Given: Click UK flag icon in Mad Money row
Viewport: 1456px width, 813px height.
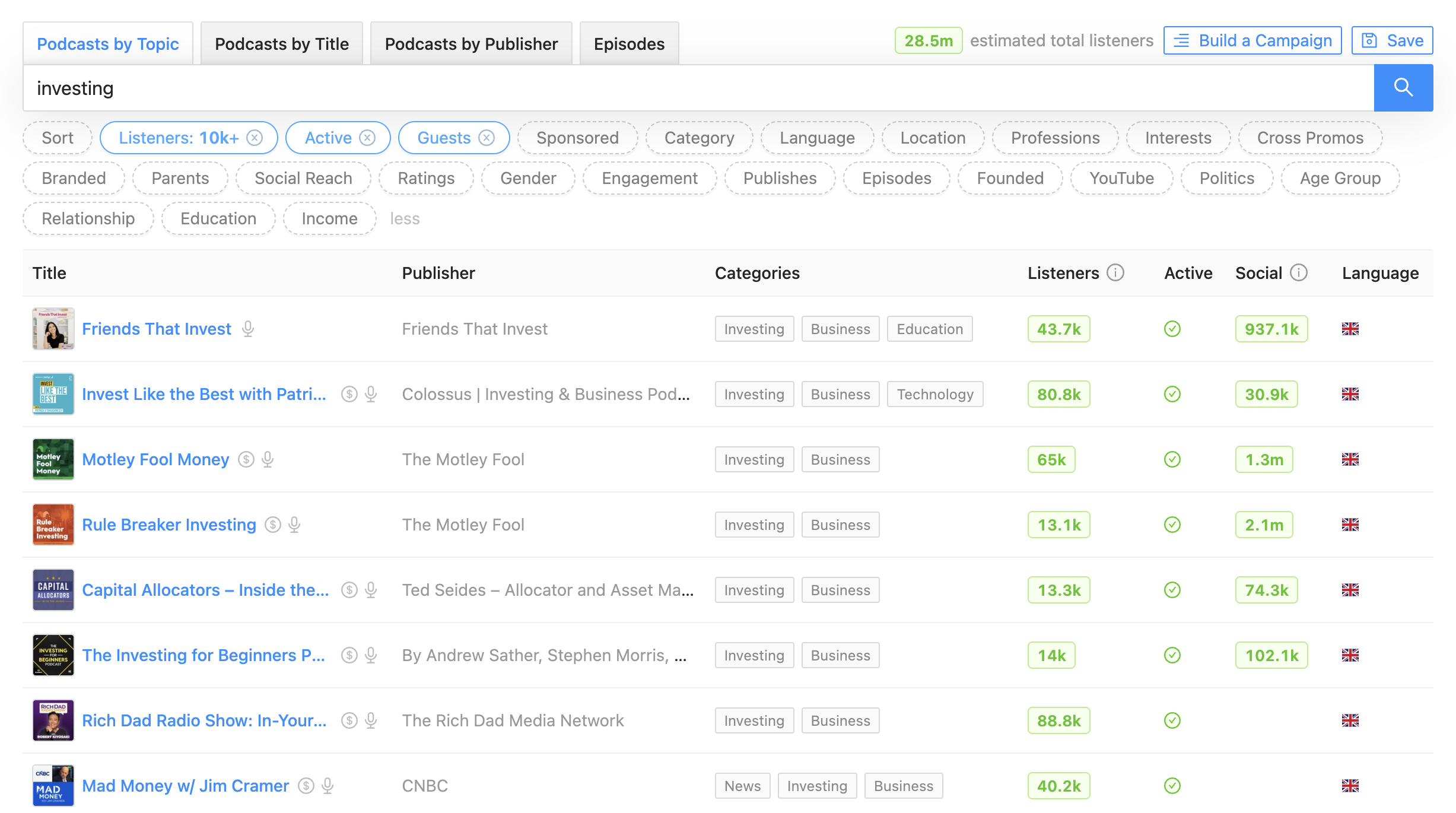Looking at the screenshot, I should (1350, 786).
